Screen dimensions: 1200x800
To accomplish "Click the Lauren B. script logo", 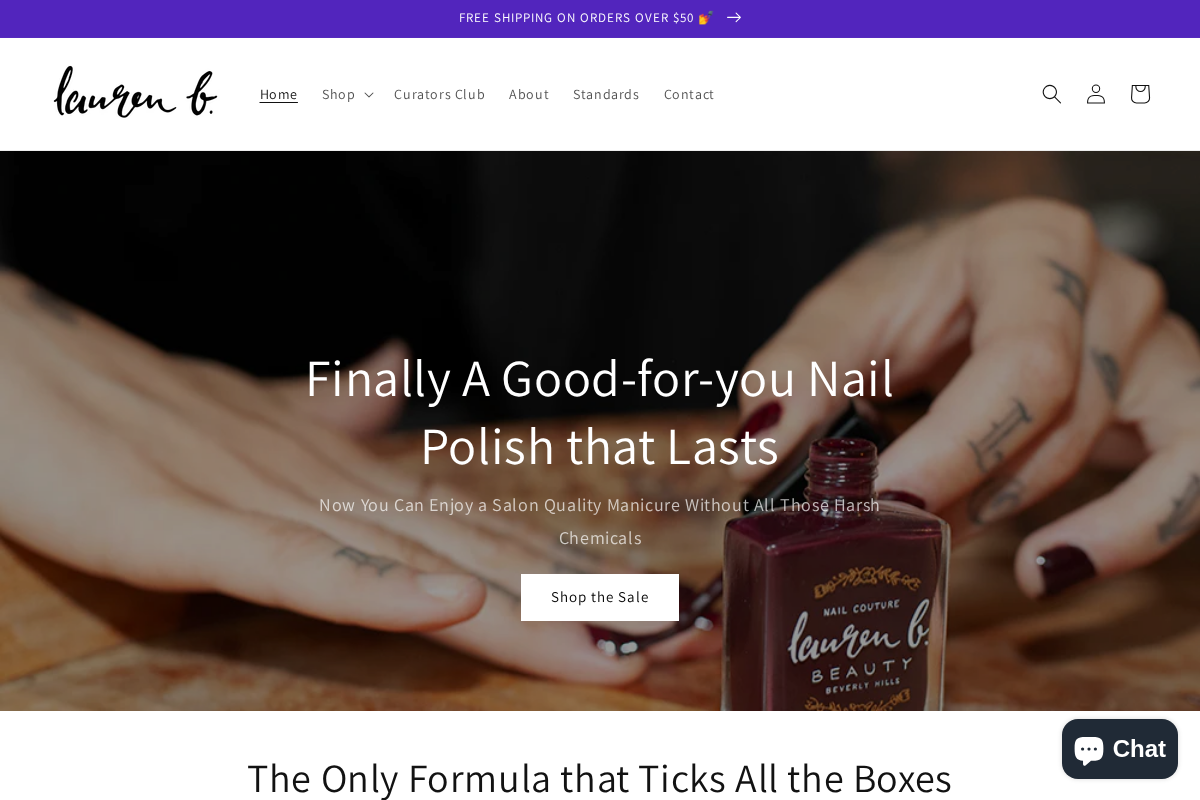I will 135,92.
